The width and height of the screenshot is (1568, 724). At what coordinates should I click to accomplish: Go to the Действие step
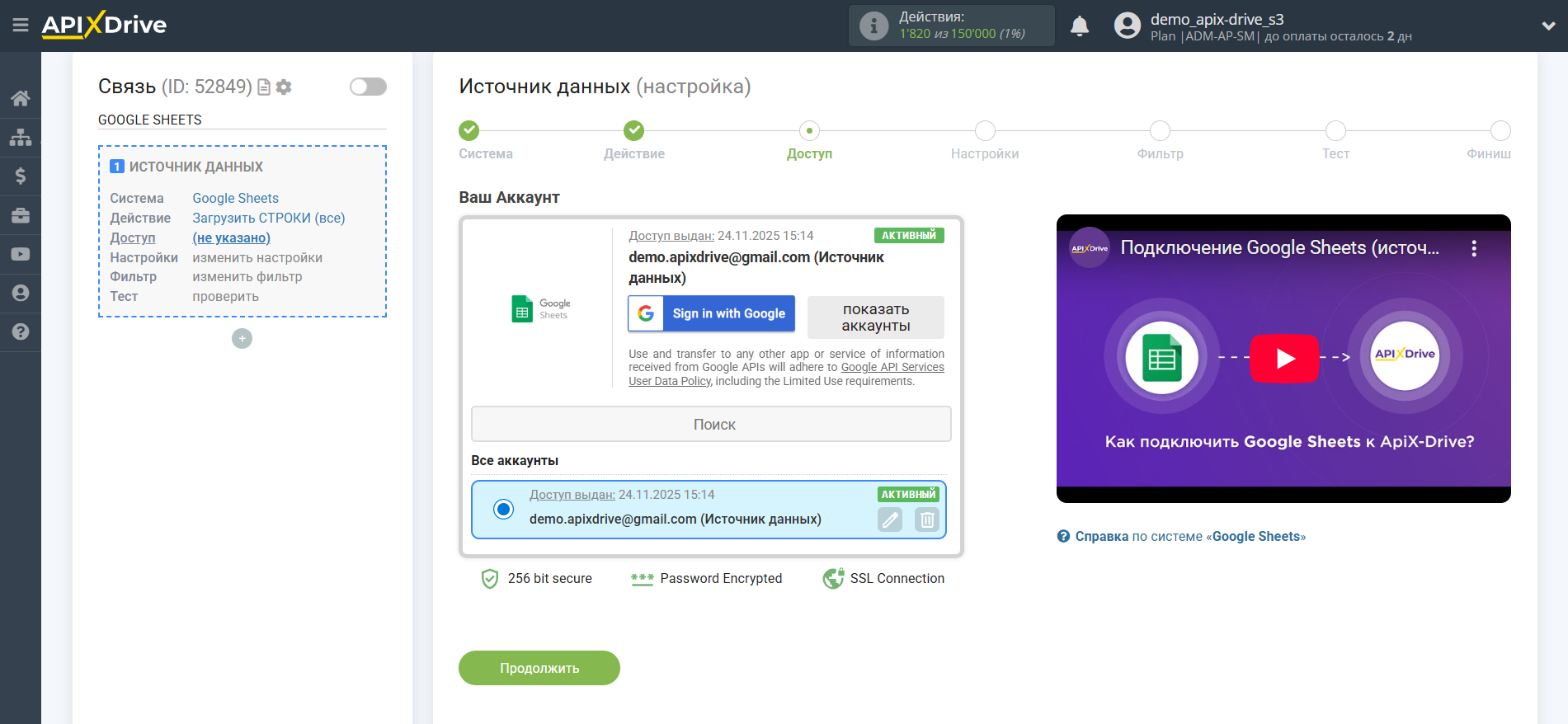click(633, 130)
